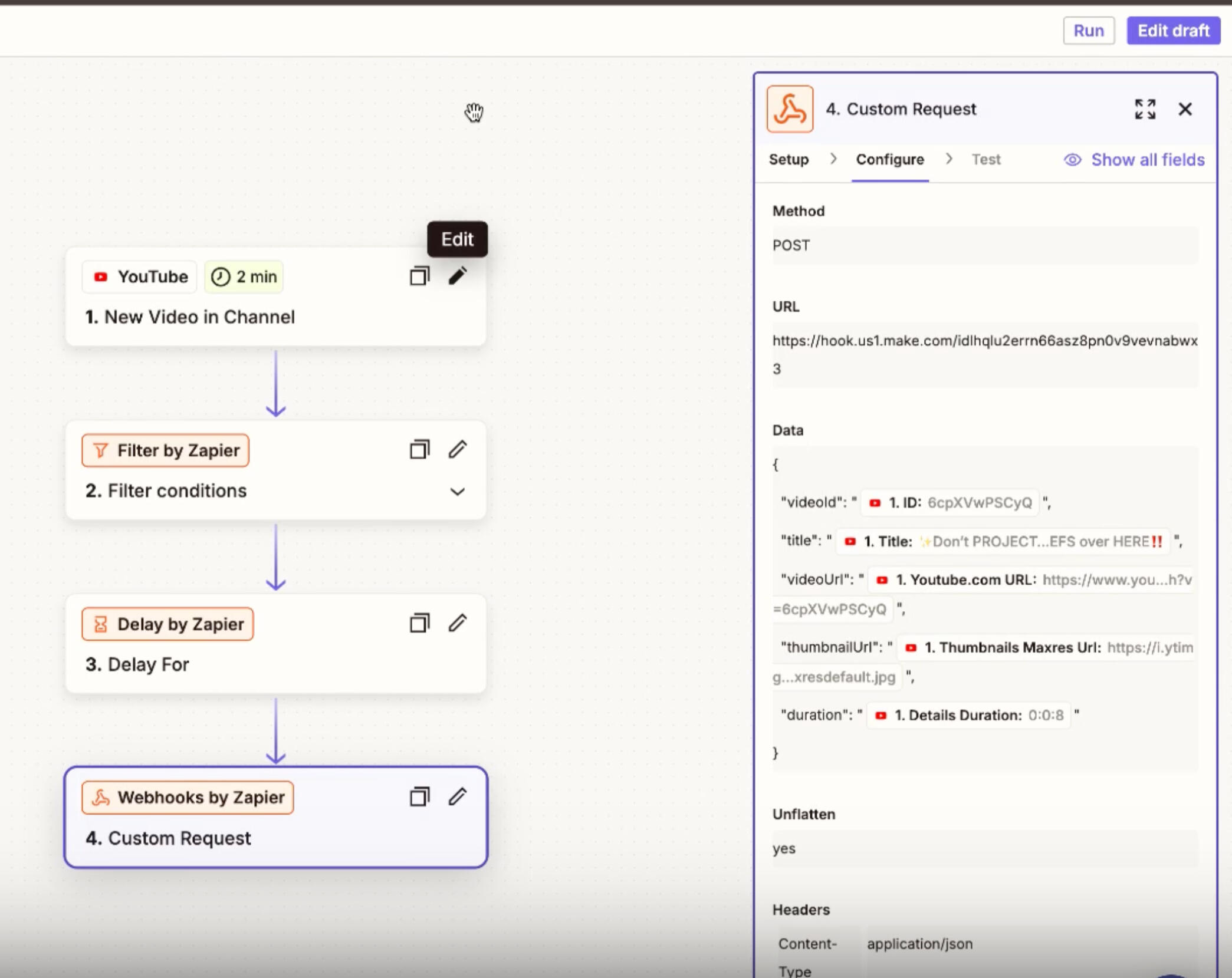The image size is (1232, 978).
Task: Click the Webhooks by Zapier badge
Action: tap(188, 798)
